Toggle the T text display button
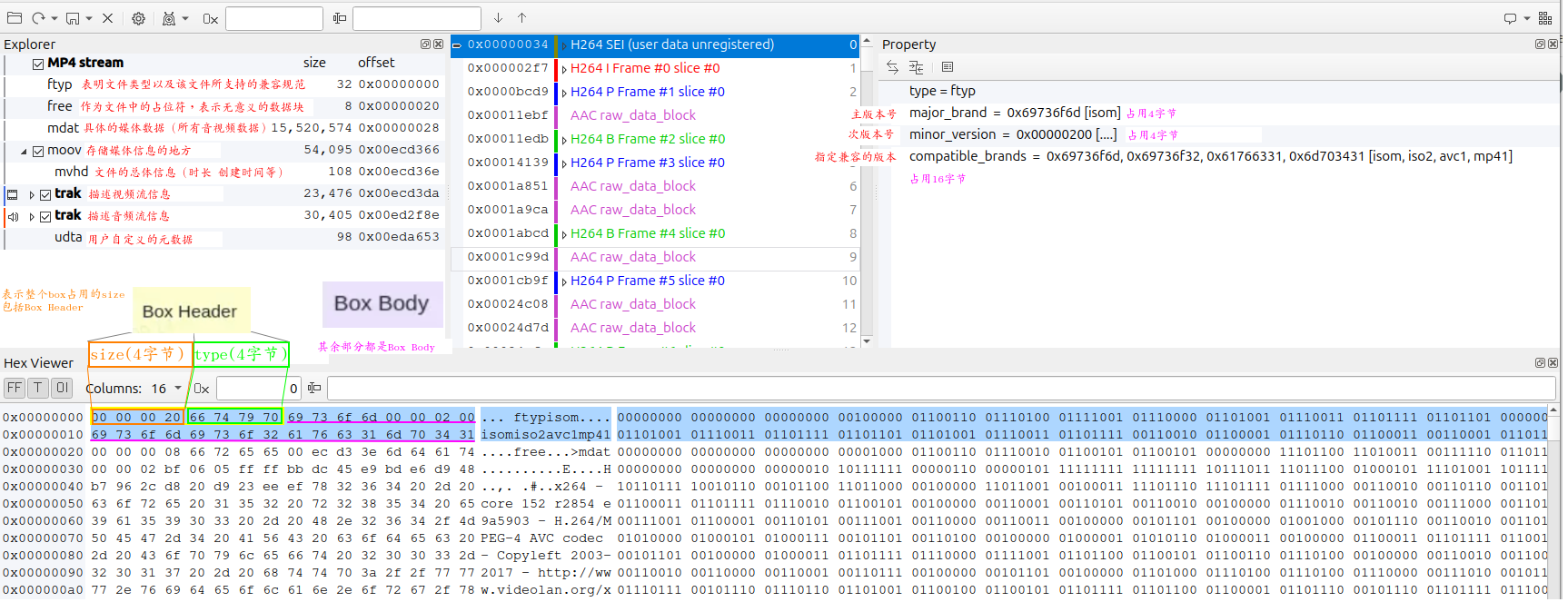Image resolution: width=1568 pixels, height=602 pixels. tap(38, 388)
